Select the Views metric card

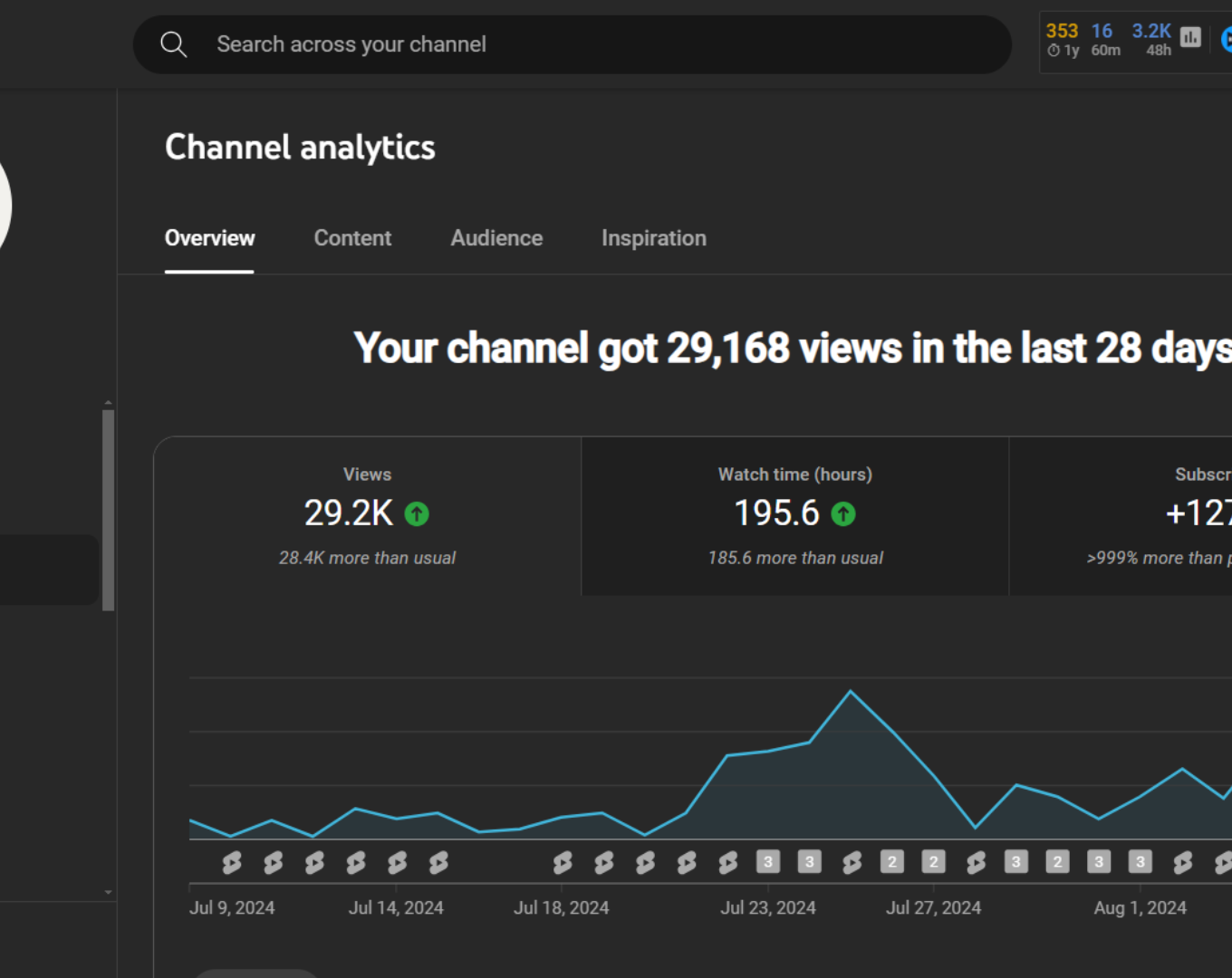[368, 516]
